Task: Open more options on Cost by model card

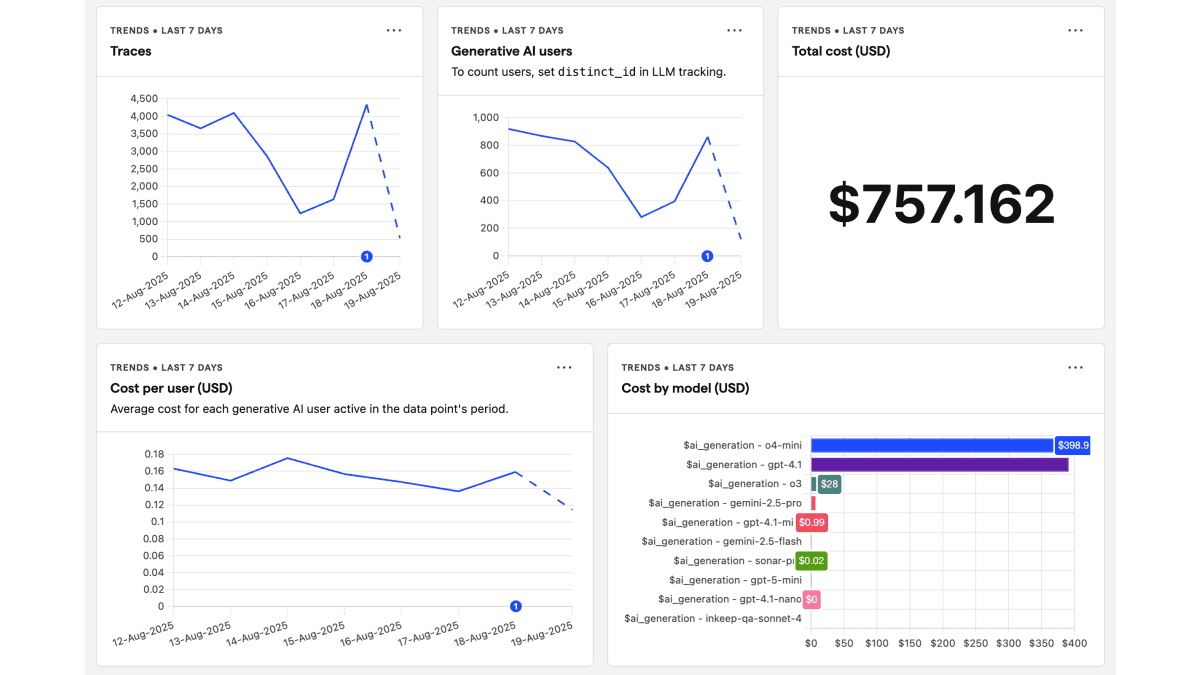Action: pos(1075,367)
